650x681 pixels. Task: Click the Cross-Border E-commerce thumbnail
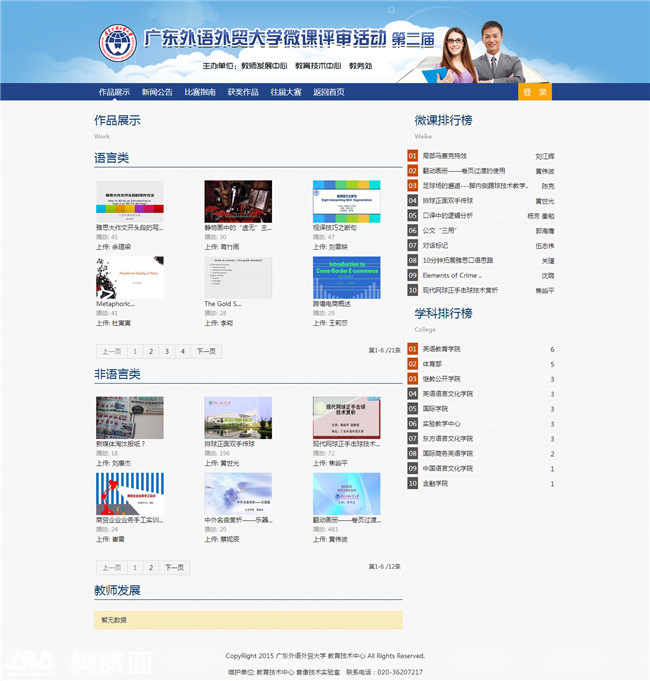point(346,277)
